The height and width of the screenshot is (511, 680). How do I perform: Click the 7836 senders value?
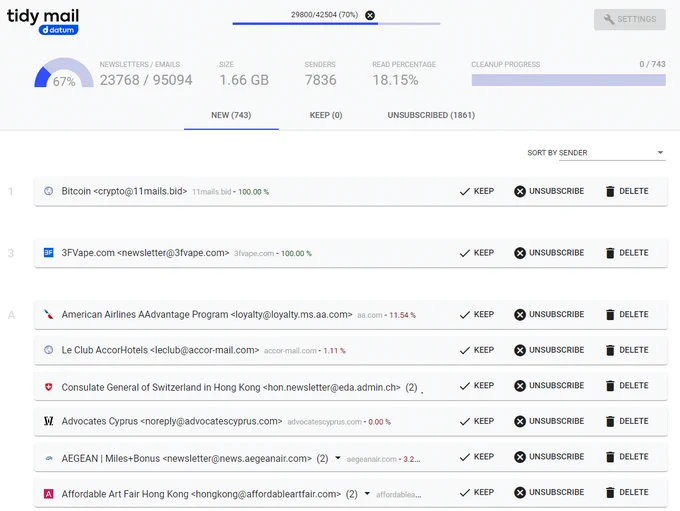coord(320,80)
